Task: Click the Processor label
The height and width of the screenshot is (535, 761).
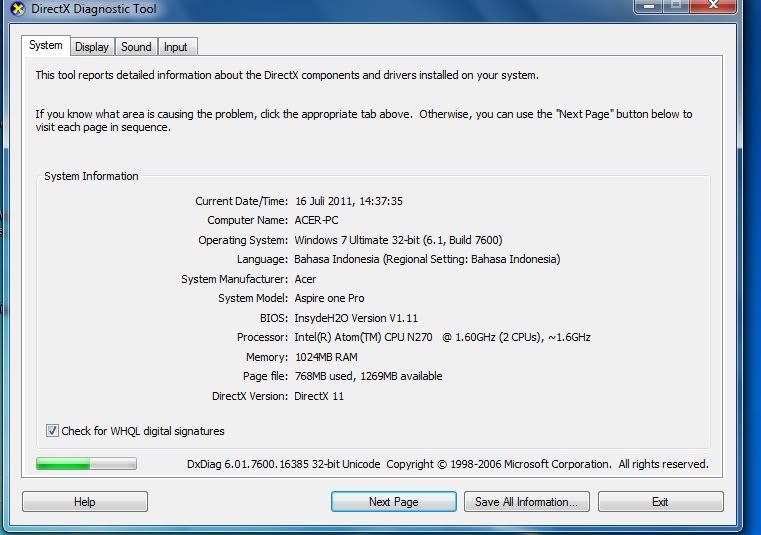Action: click(x=263, y=337)
